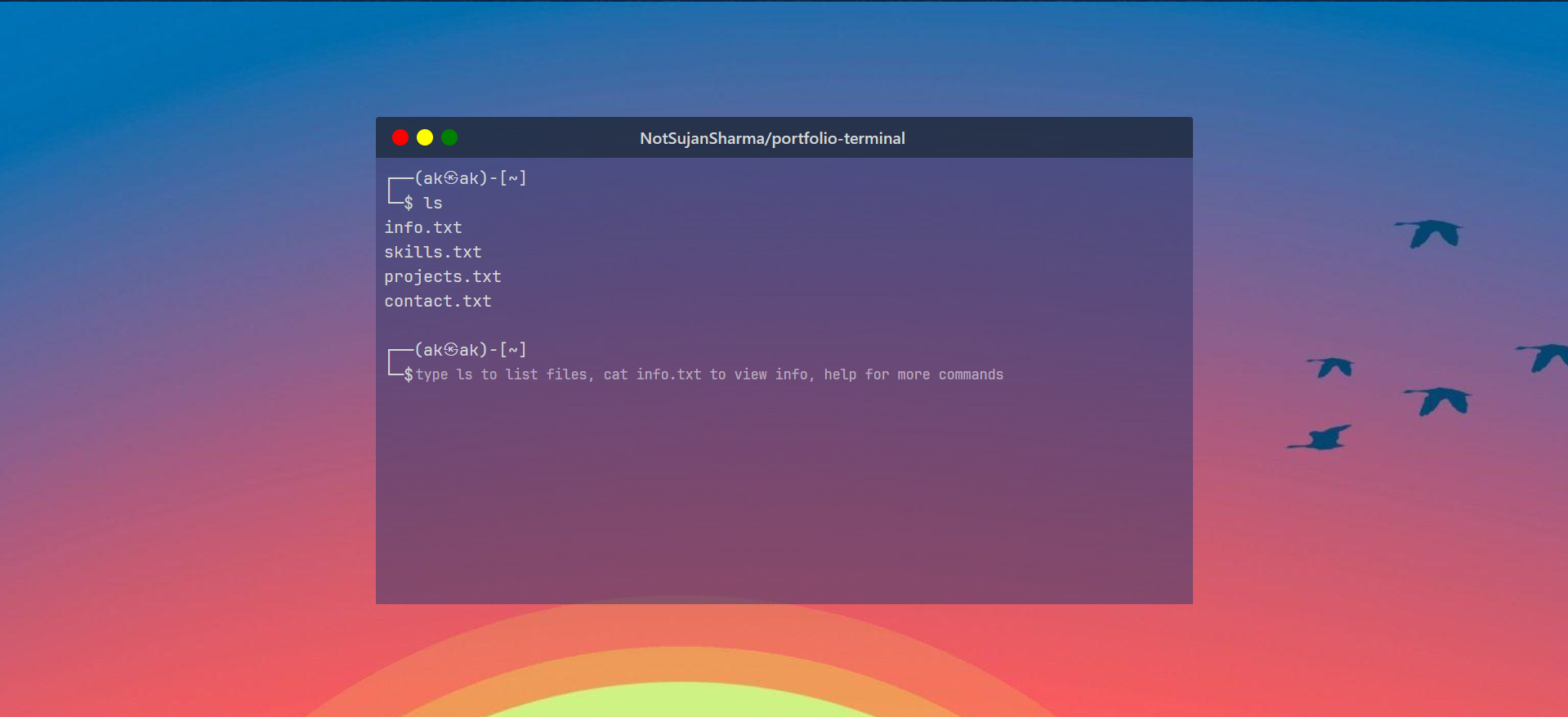The image size is (1568, 717).
Task: Click the first (ak㉿ak)-[~] prompt line
Action: [x=470, y=178]
